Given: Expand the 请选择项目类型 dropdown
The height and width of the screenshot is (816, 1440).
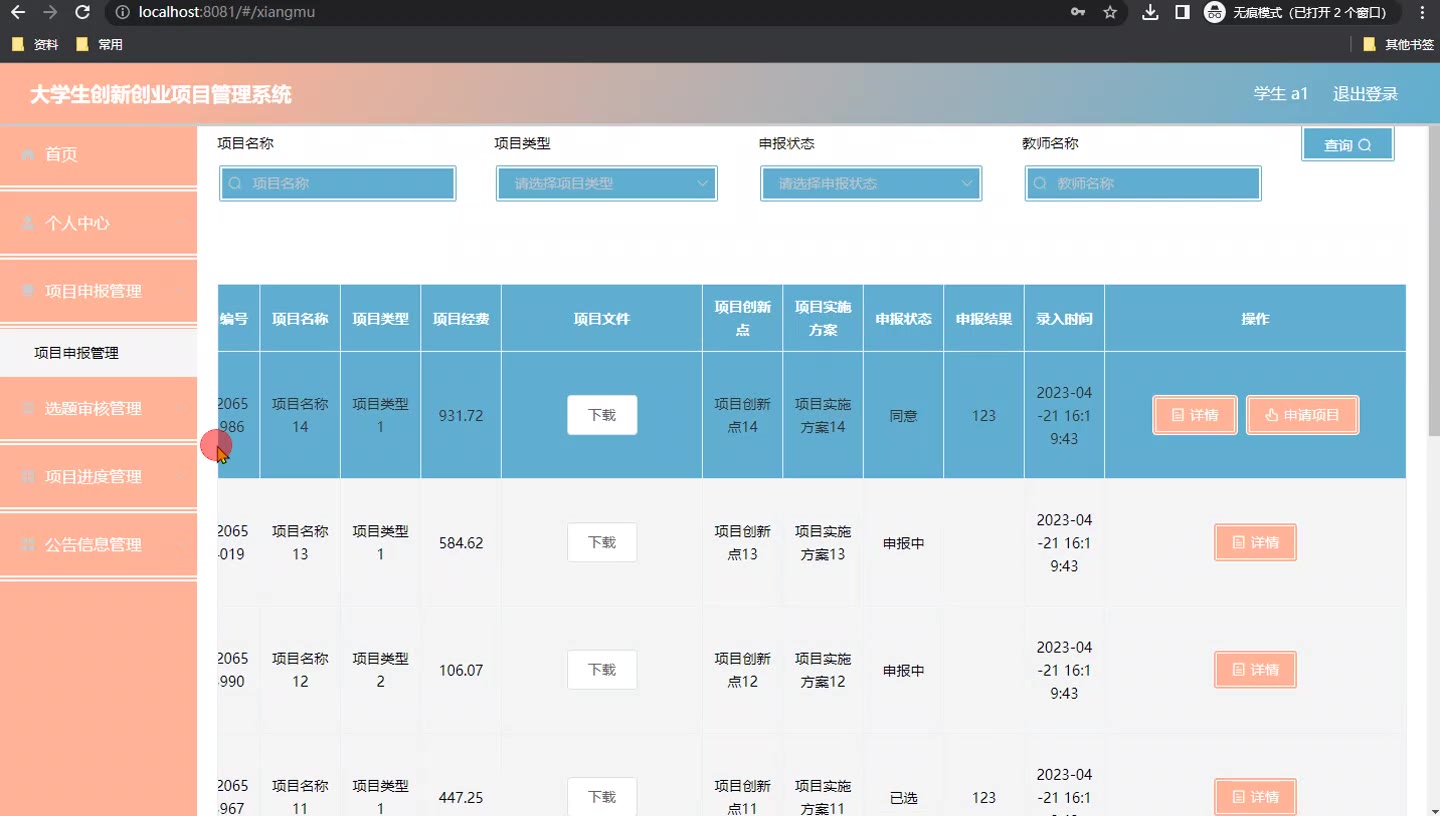Looking at the screenshot, I should (x=606, y=184).
